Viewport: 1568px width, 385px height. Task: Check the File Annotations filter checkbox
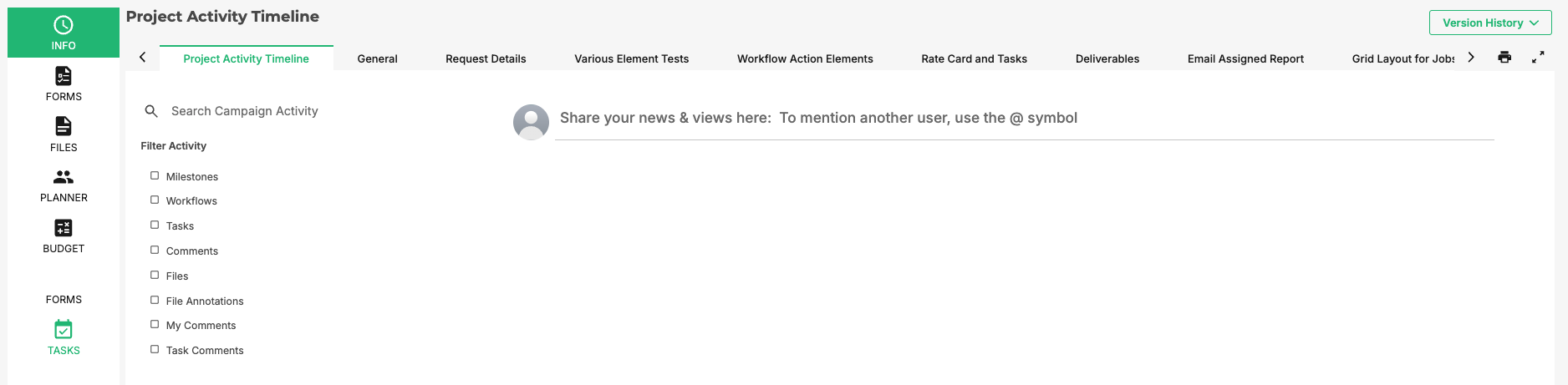[155, 300]
